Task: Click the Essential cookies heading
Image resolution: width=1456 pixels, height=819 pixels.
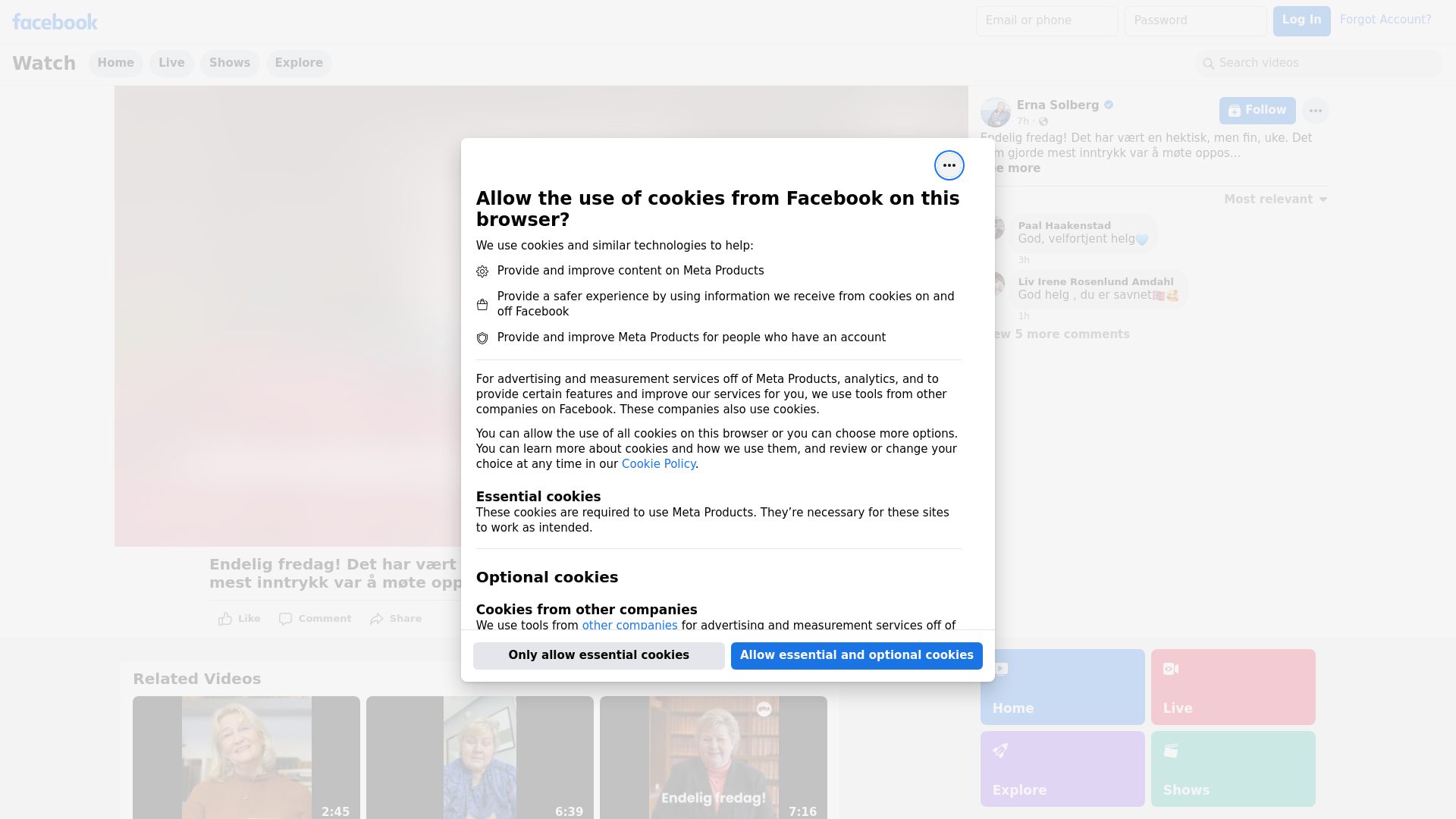Action: [x=538, y=497]
